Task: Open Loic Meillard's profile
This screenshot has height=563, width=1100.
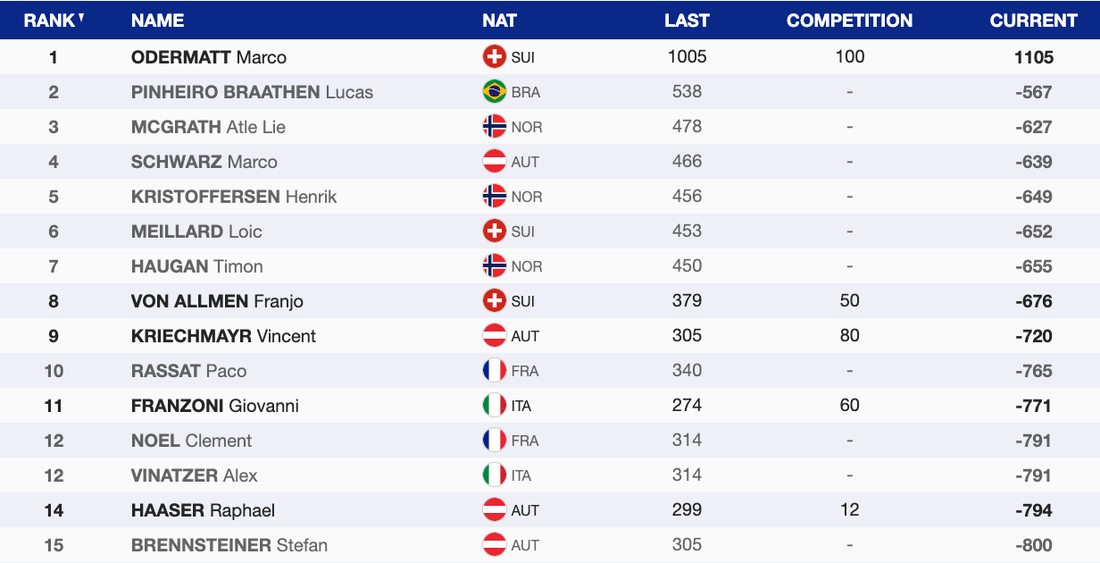Action: (x=196, y=232)
